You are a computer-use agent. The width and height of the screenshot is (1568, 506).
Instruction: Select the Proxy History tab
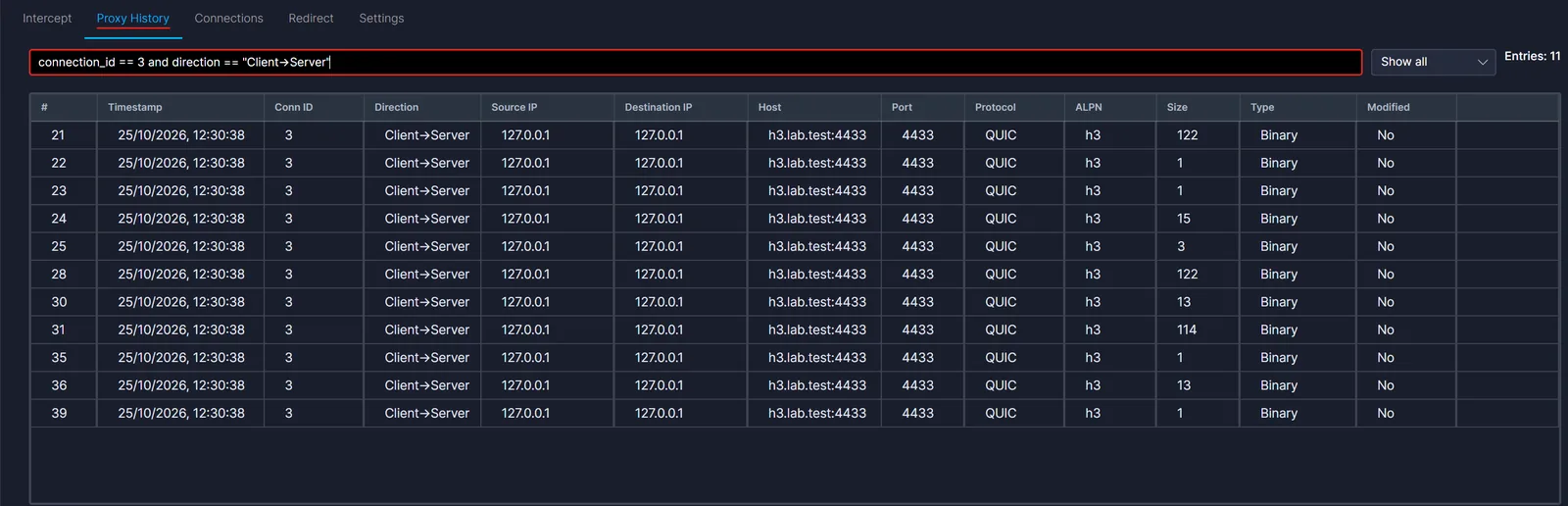pos(132,19)
